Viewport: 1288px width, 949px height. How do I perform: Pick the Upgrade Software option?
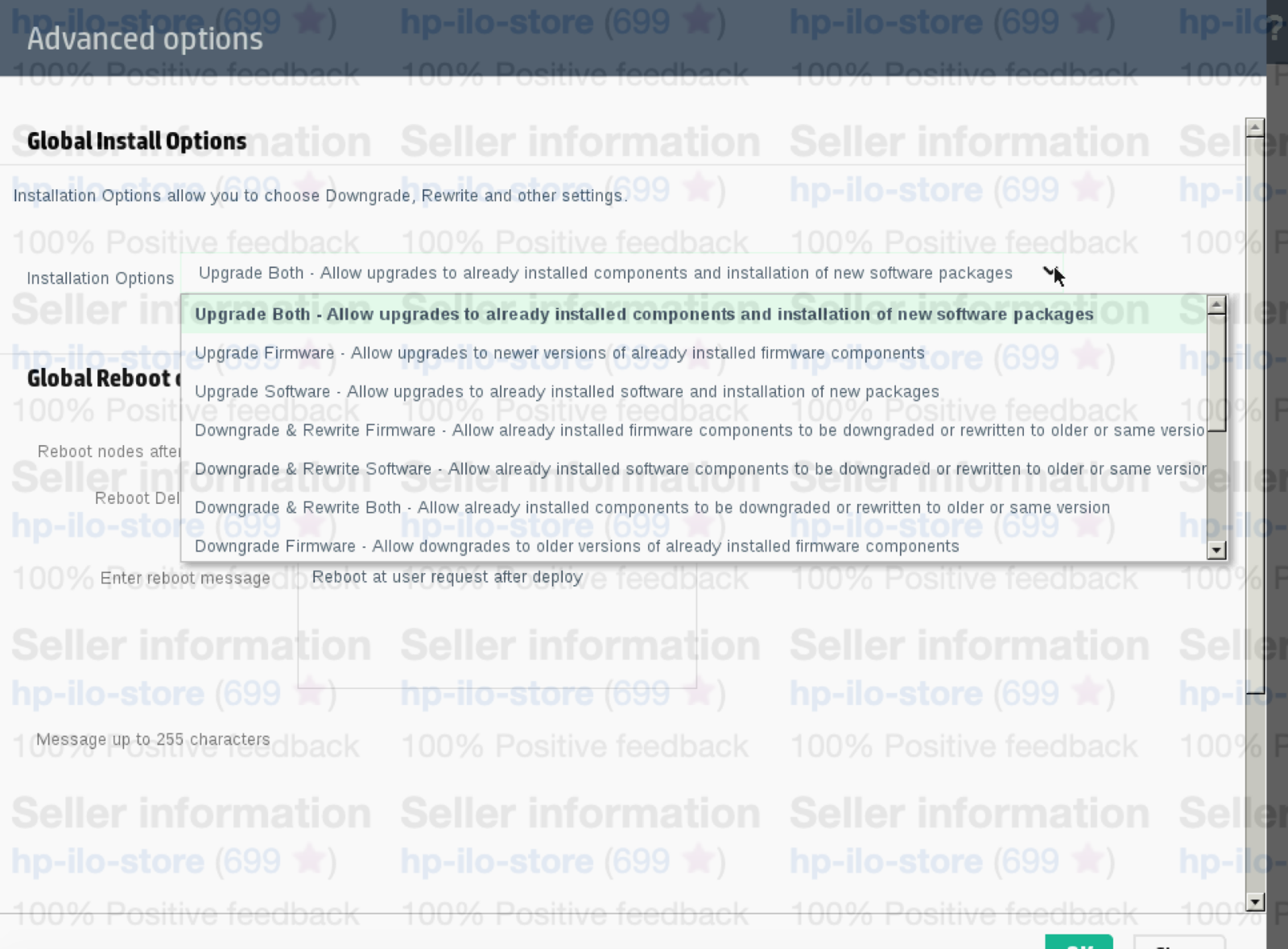pos(567,392)
